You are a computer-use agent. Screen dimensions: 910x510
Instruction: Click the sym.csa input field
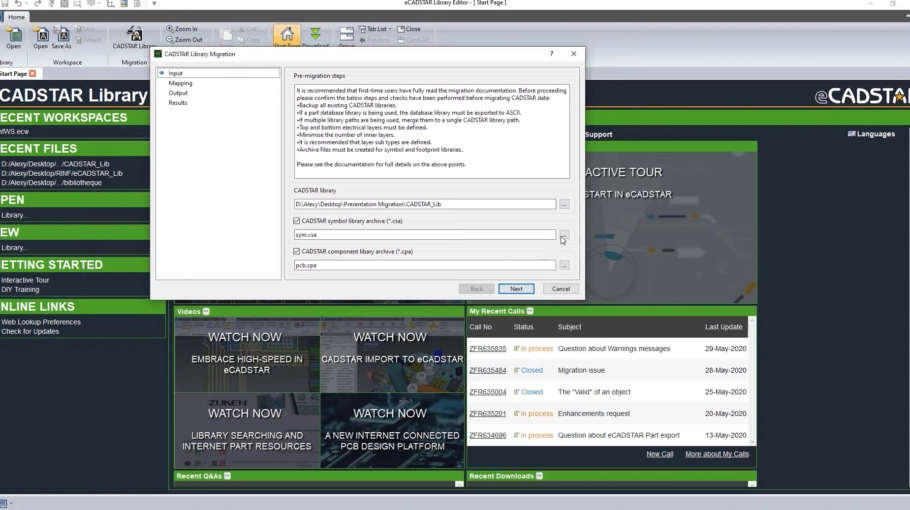(x=425, y=234)
